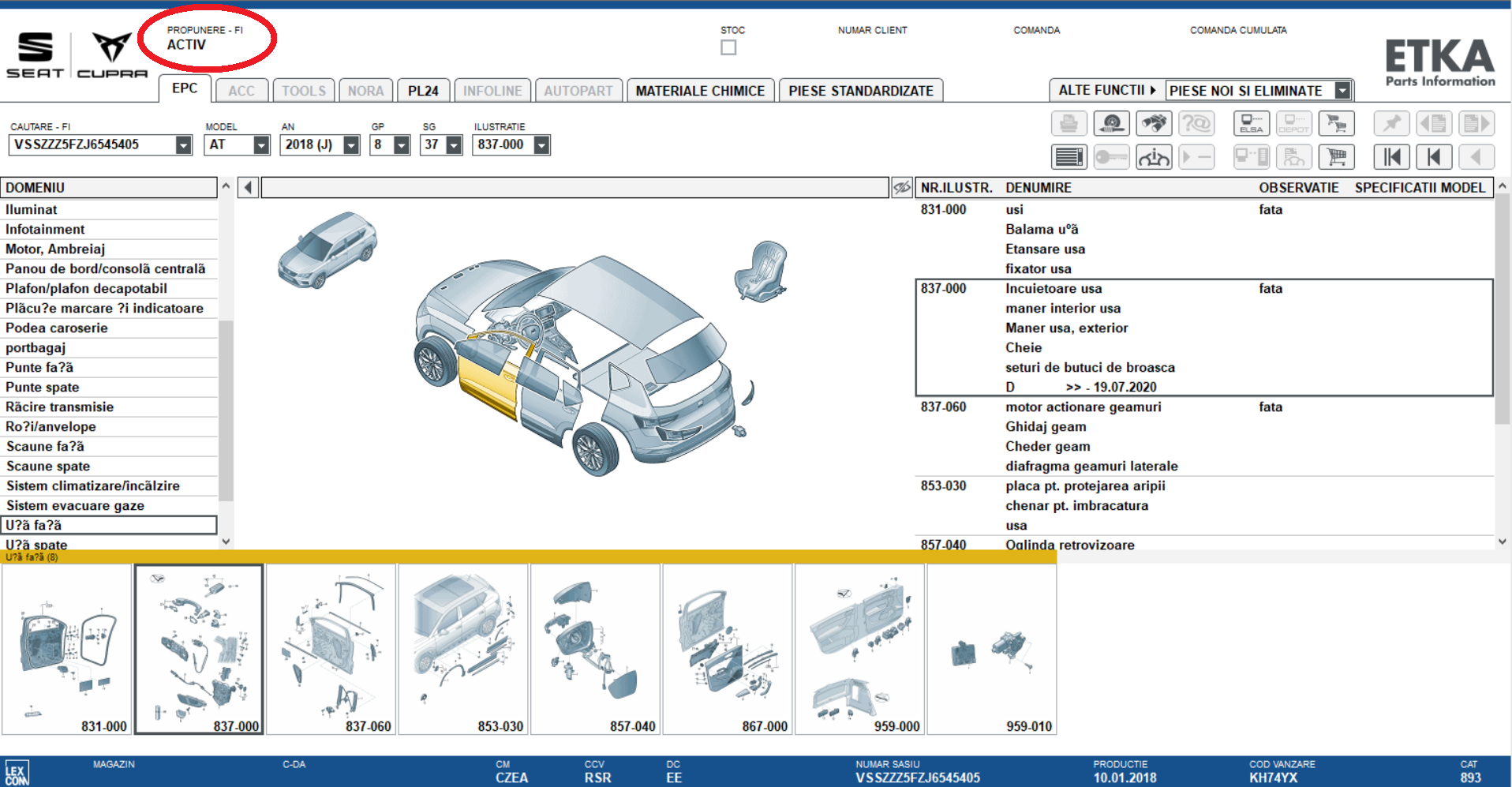This screenshot has height=787, width=1512.
Task: Switch to the EPC tab
Action: 185,88
